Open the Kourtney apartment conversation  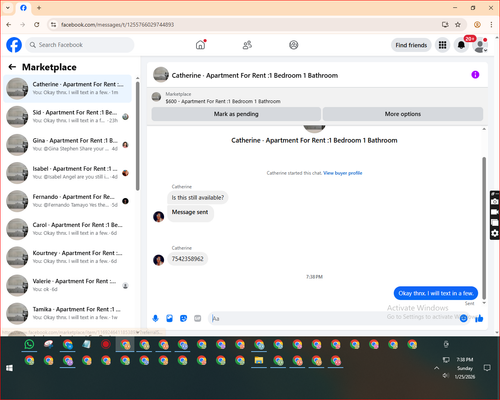coord(68,257)
